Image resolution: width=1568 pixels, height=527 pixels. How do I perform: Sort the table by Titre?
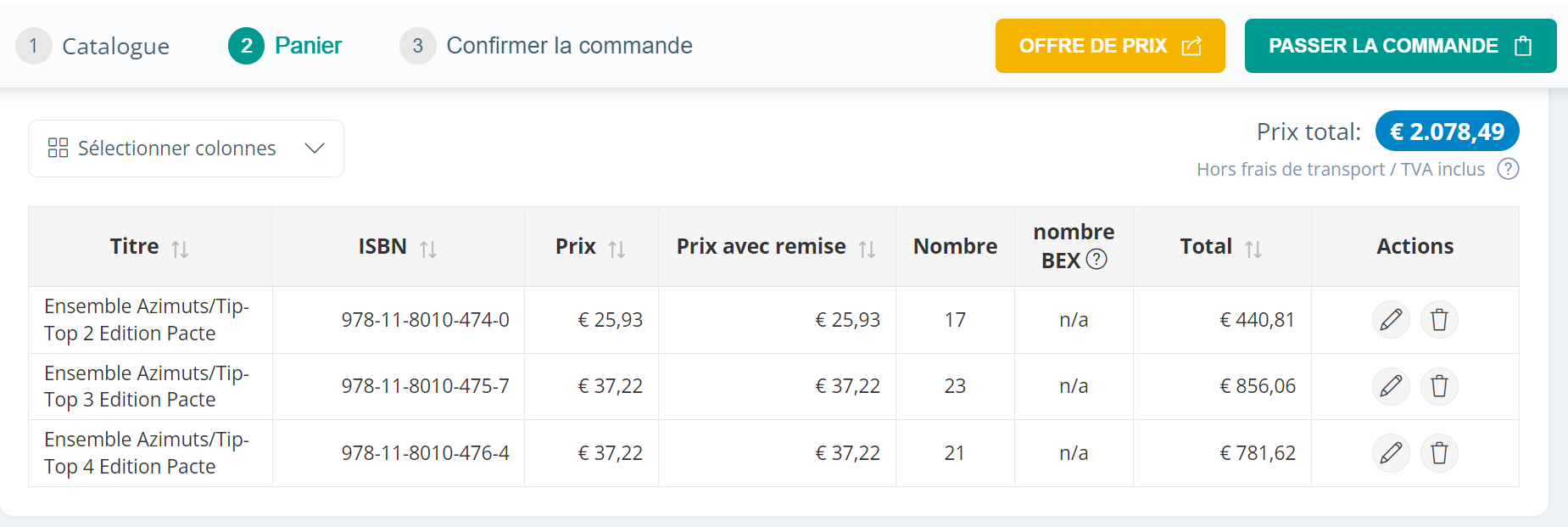tap(180, 249)
